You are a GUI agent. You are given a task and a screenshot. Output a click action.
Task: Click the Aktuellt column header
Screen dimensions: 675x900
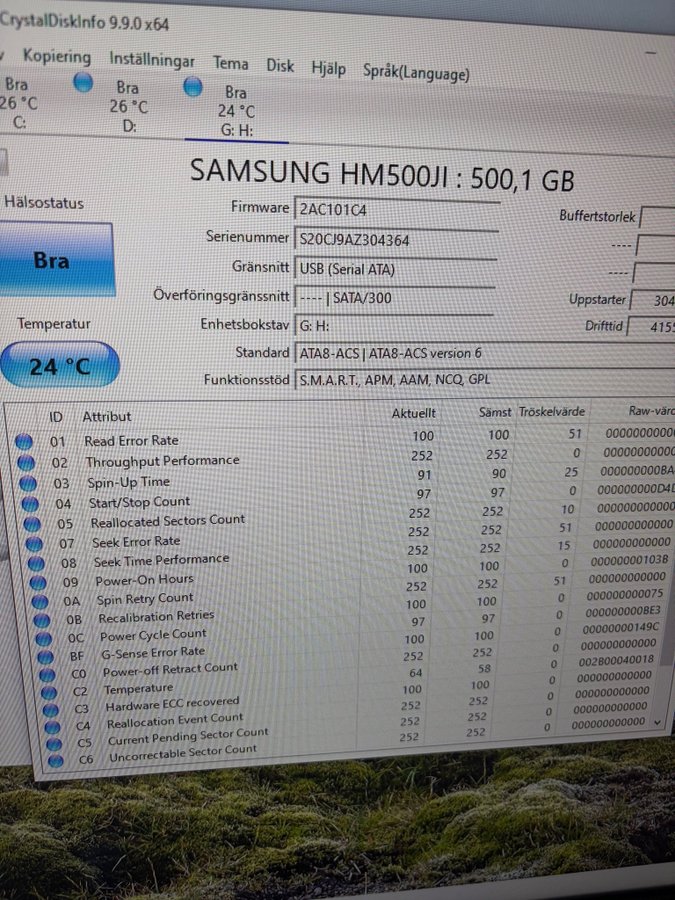pos(414,413)
